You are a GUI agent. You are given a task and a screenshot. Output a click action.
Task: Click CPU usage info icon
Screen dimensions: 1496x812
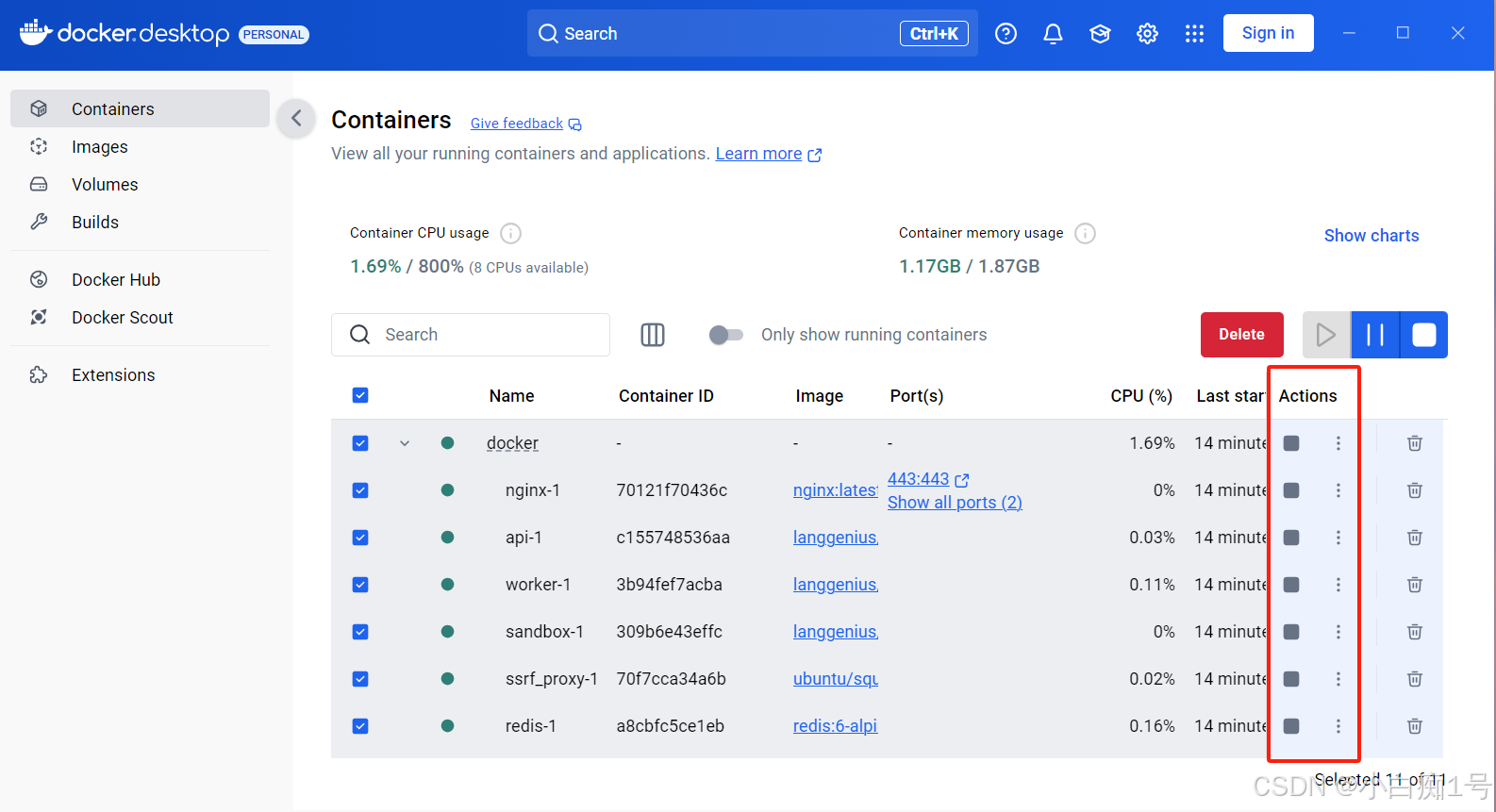tap(511, 233)
